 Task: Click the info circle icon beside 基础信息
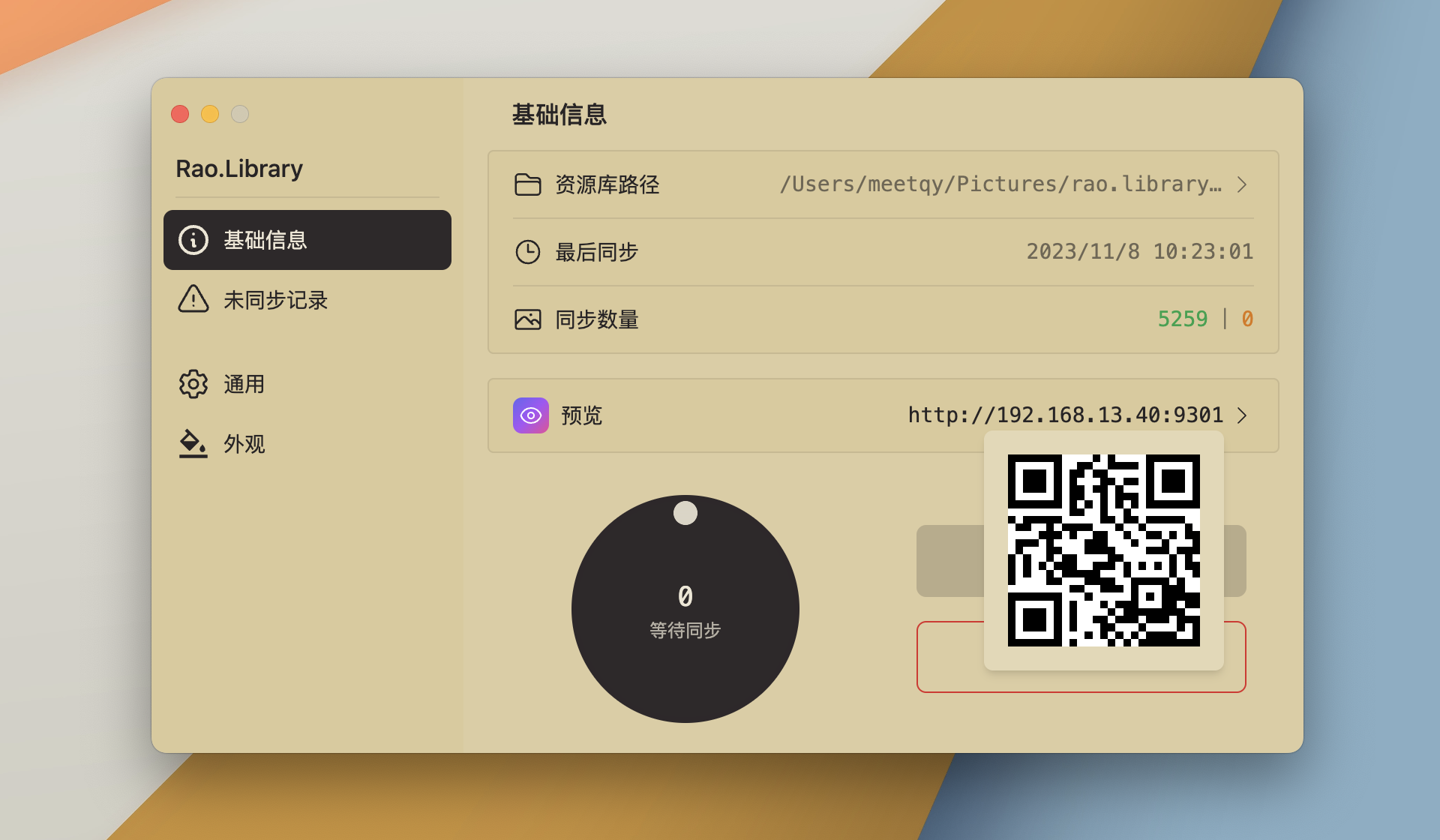coord(193,240)
